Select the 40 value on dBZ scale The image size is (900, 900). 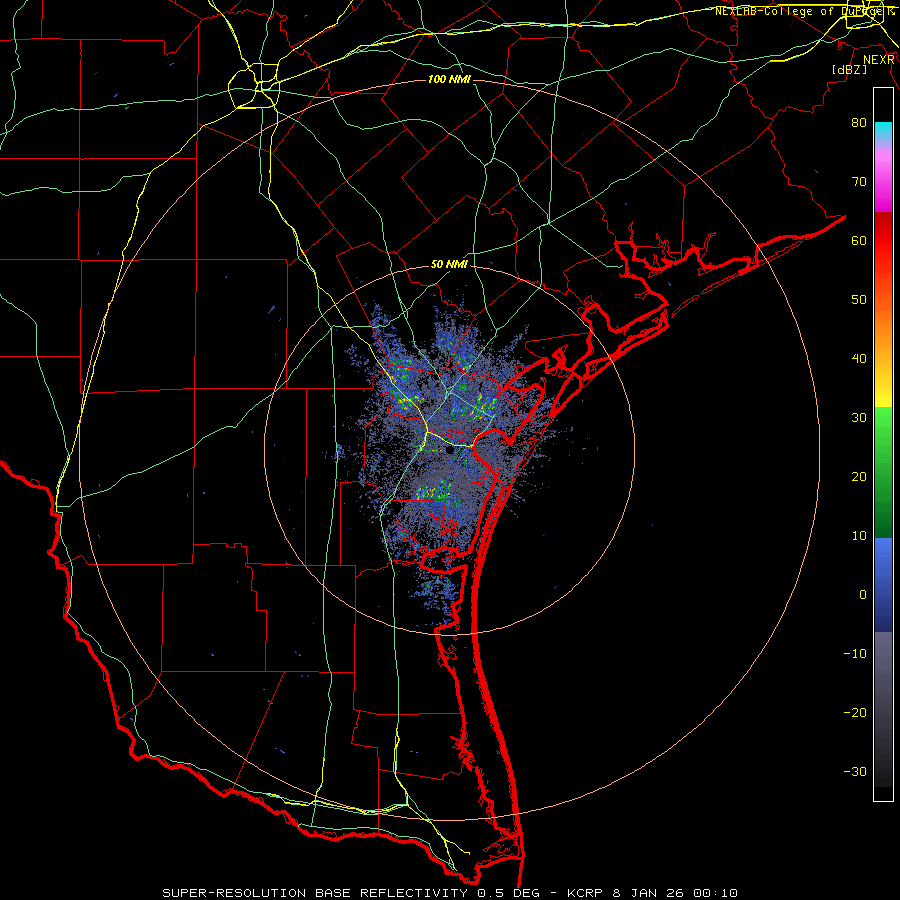859,359
